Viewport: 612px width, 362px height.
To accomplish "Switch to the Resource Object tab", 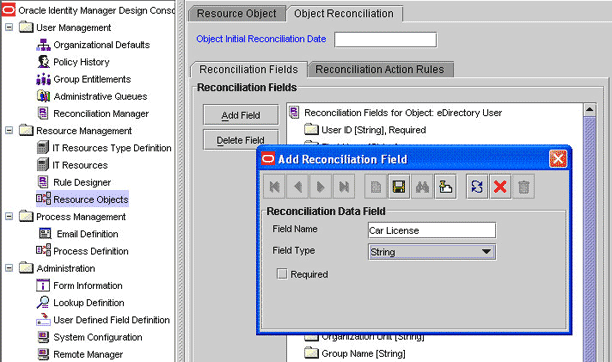I will tap(237, 14).
